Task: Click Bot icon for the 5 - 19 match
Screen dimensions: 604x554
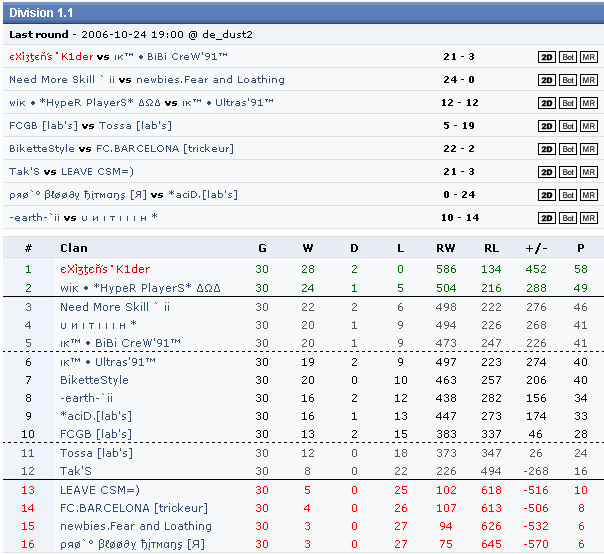Action: 568,126
